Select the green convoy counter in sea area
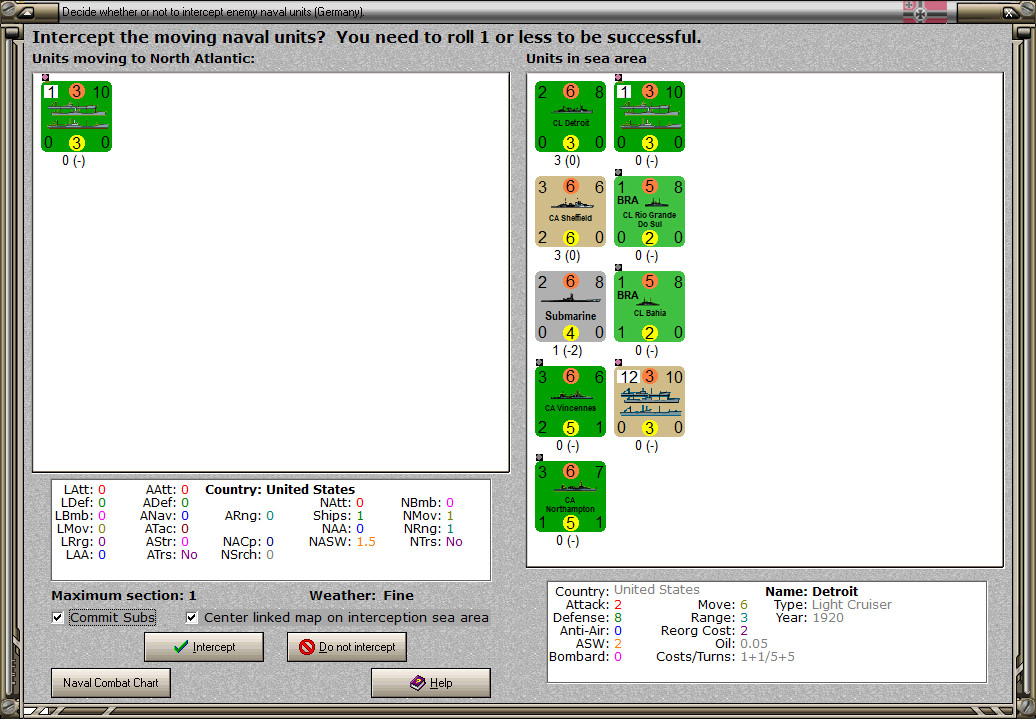This screenshot has height=719, width=1036. (649, 117)
